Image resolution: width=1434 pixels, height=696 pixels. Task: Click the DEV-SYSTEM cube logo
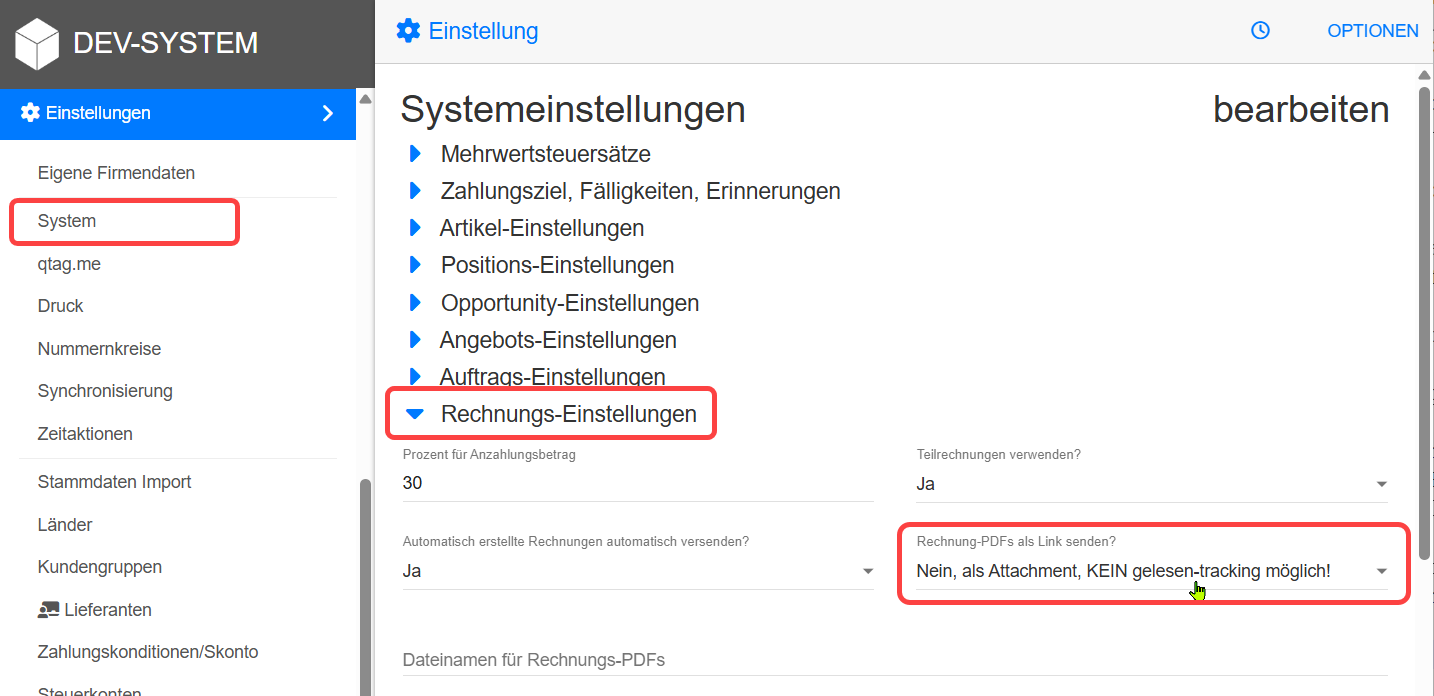[x=36, y=42]
